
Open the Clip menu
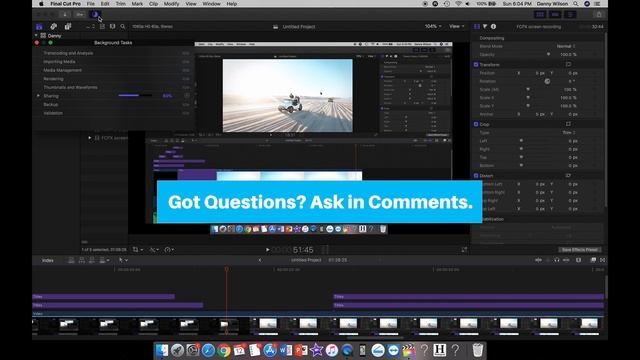(x=153, y=4)
